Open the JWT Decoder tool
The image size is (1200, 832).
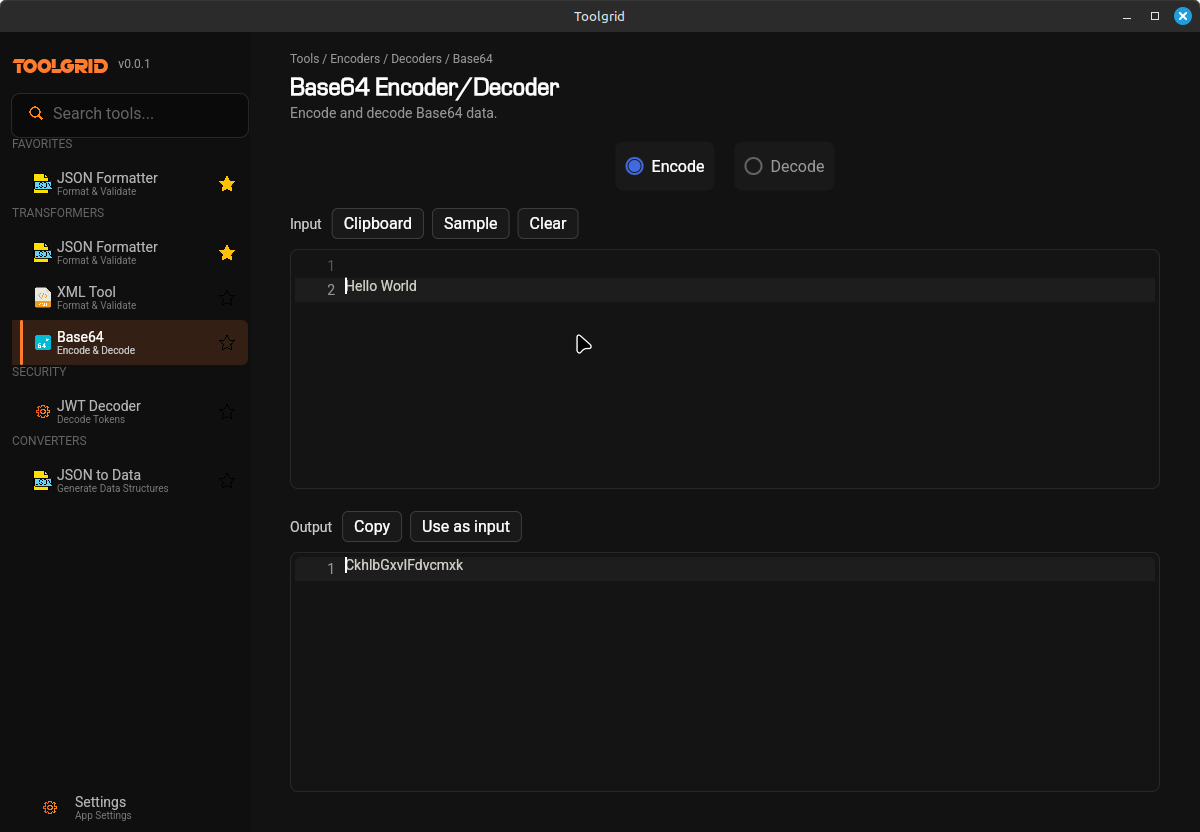99,411
